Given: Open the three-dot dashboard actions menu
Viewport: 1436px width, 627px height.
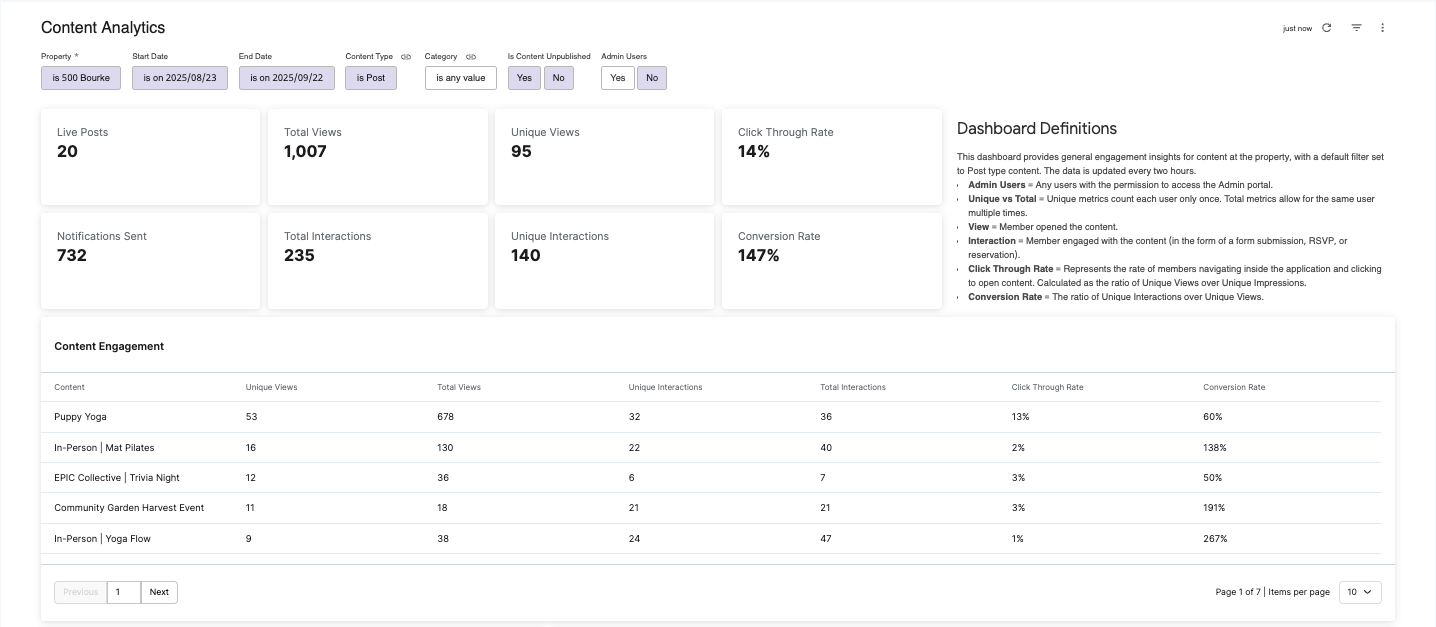Looking at the screenshot, I should (x=1383, y=28).
